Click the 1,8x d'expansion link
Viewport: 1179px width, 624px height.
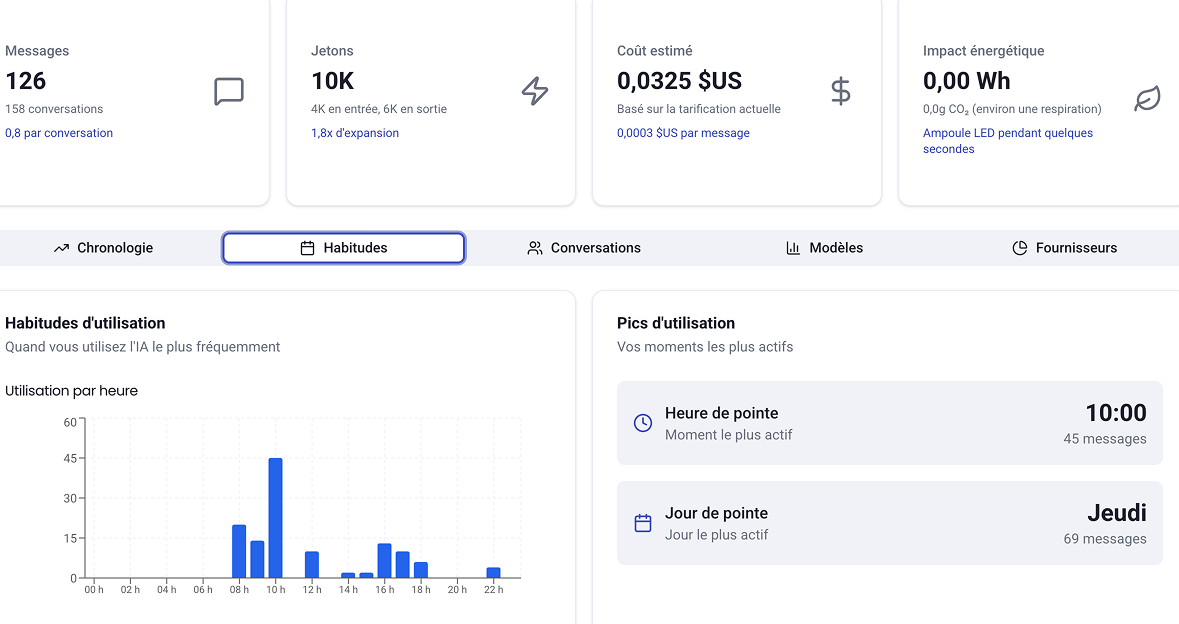pyautogui.click(x=357, y=131)
